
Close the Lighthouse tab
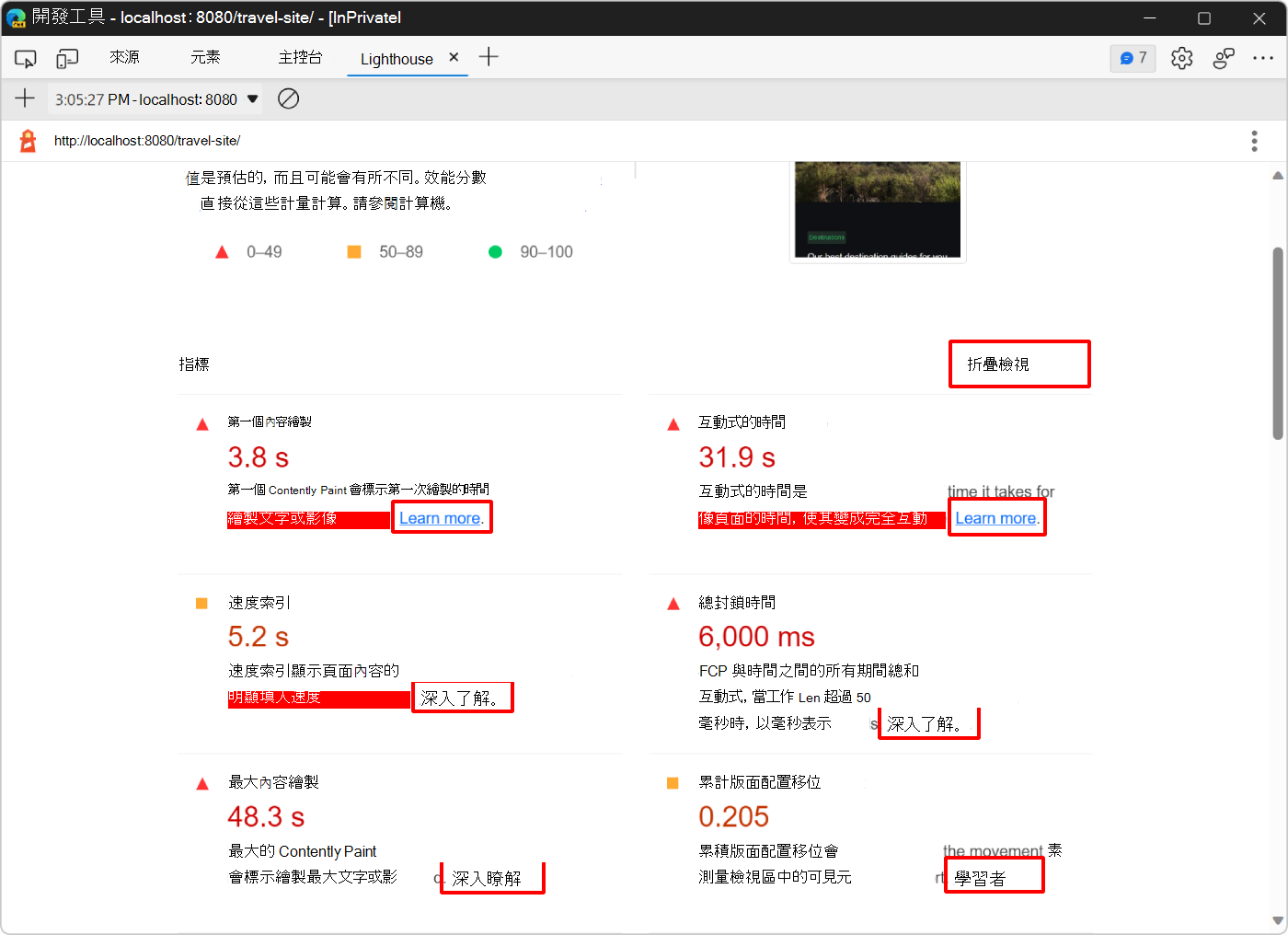pyautogui.click(x=454, y=55)
